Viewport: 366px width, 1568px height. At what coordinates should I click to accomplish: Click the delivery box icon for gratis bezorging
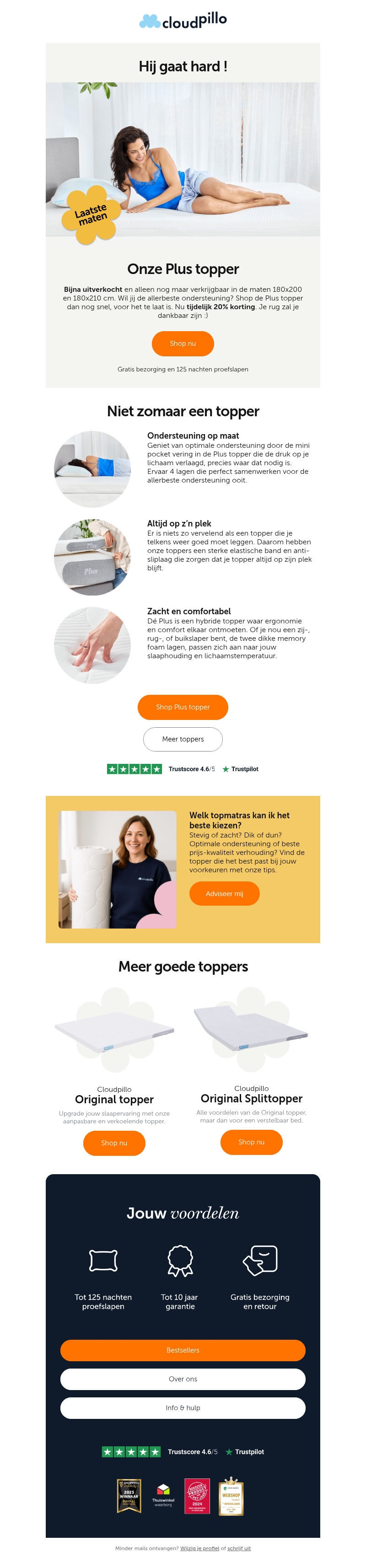pyautogui.click(x=260, y=1259)
